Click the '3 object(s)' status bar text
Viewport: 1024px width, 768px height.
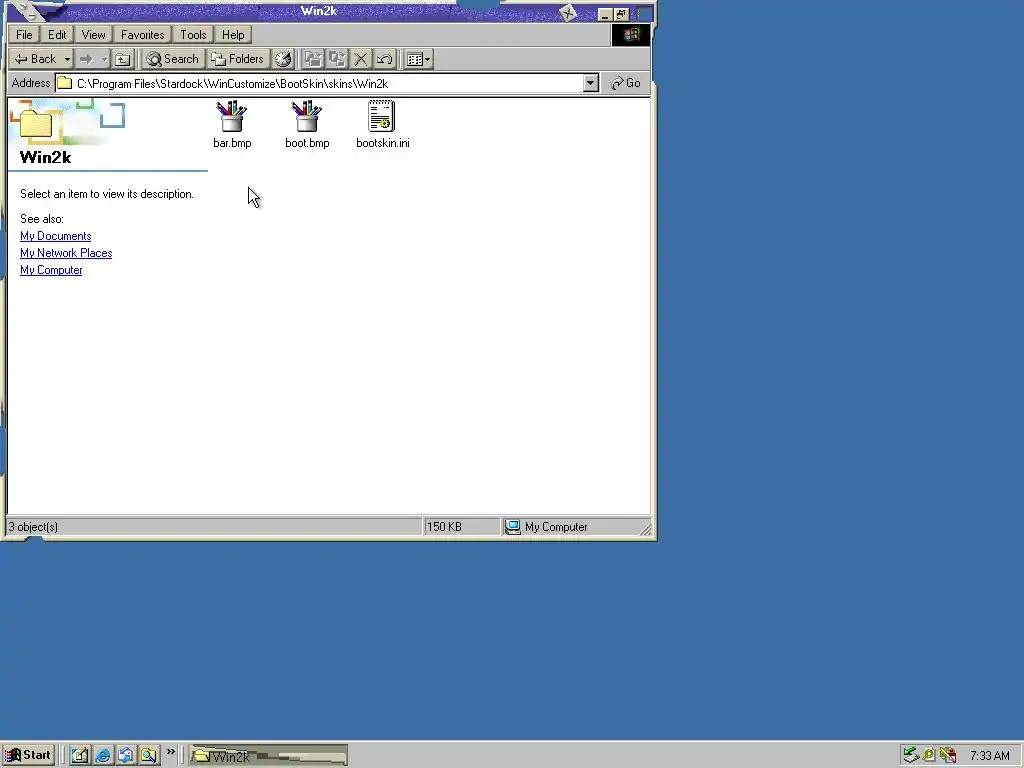33,527
